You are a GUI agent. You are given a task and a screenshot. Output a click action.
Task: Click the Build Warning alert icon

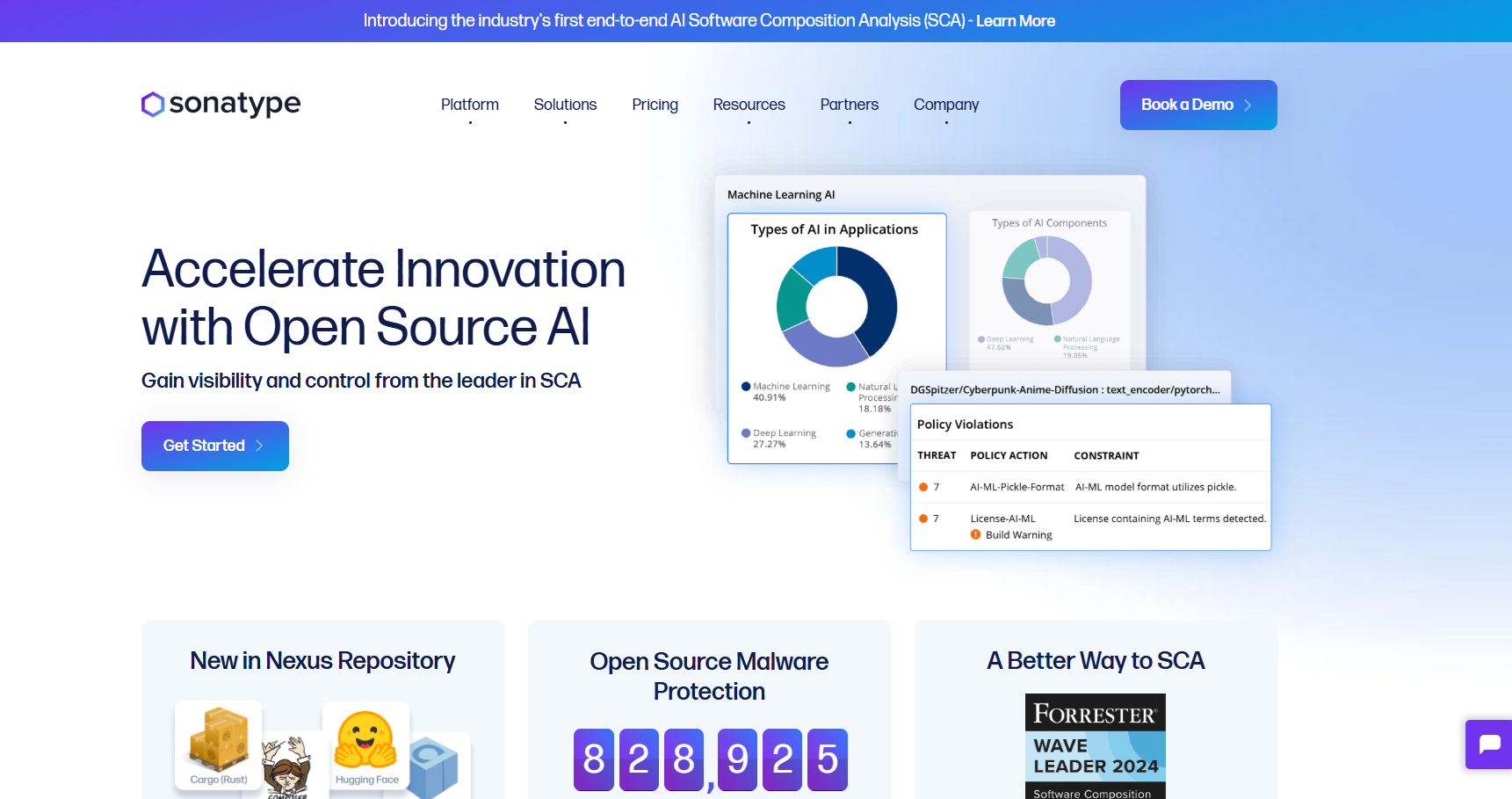[x=975, y=534]
